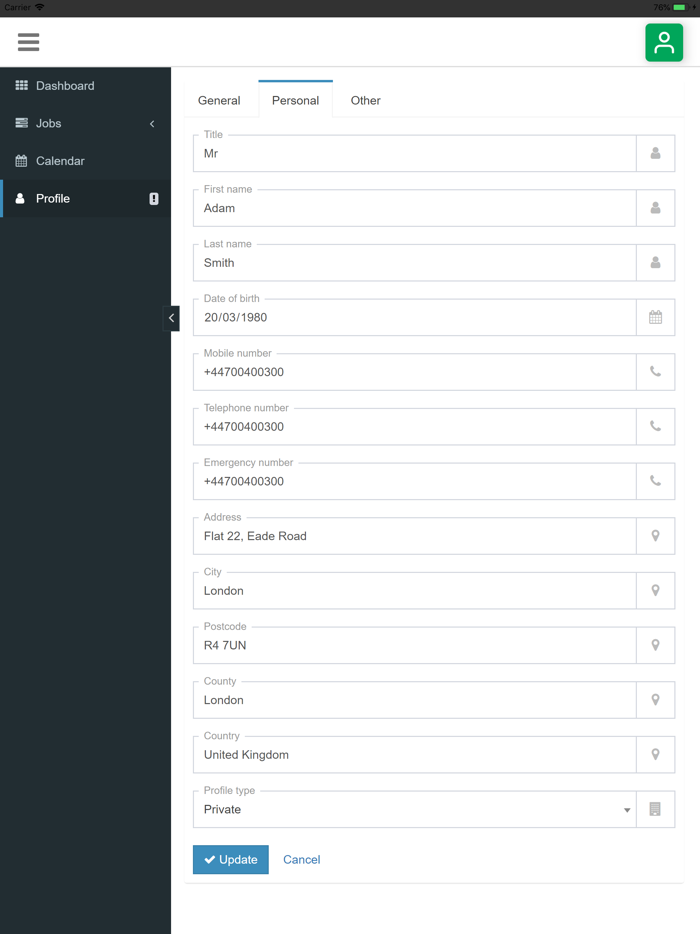
Task: Click the Profile alert badge in sidebar
Action: click(x=154, y=199)
